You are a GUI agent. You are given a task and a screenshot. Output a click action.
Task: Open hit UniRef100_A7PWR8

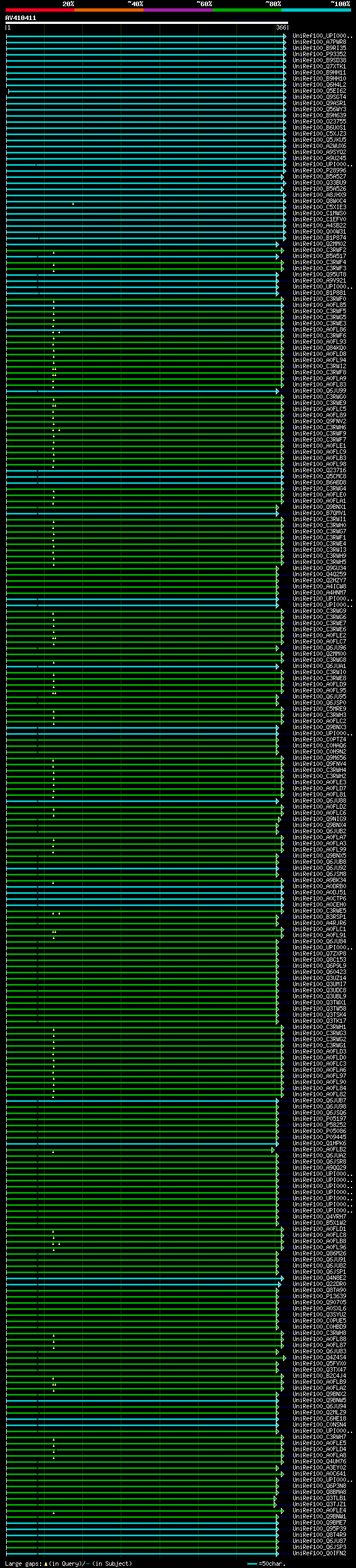click(319, 42)
